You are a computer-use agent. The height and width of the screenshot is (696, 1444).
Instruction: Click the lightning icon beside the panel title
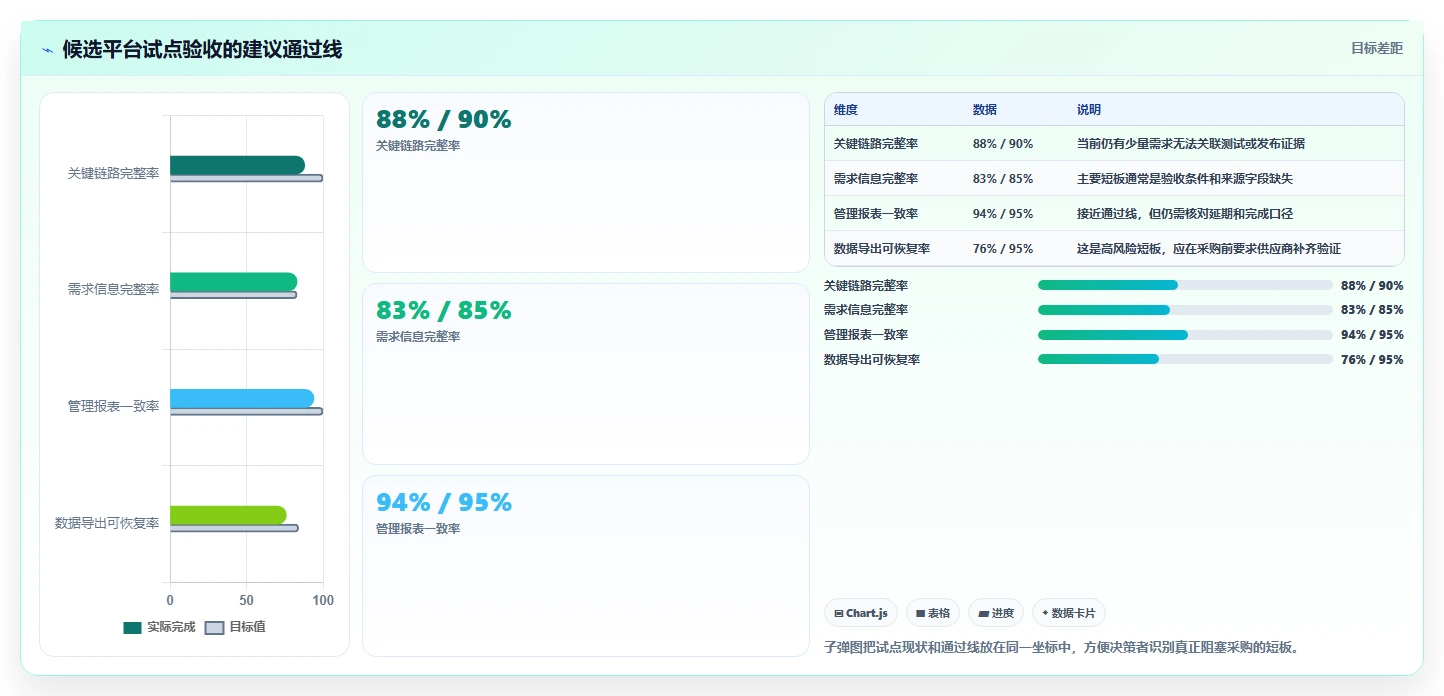pos(47,49)
